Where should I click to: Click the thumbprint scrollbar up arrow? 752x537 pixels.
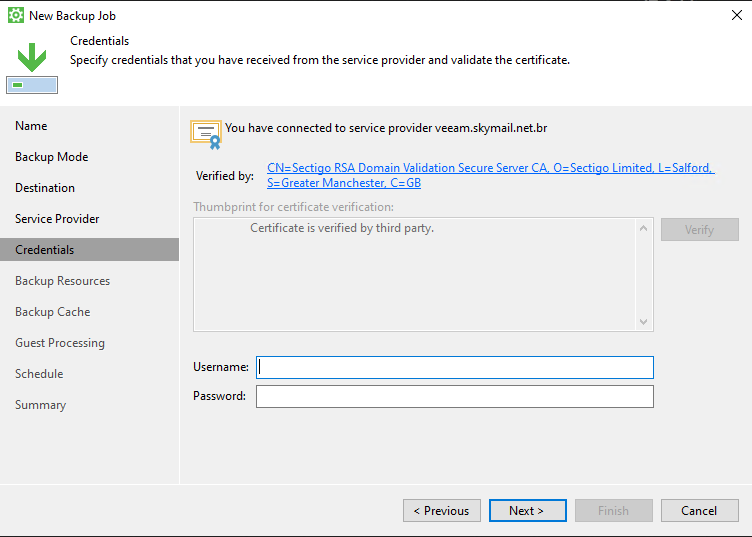644,228
